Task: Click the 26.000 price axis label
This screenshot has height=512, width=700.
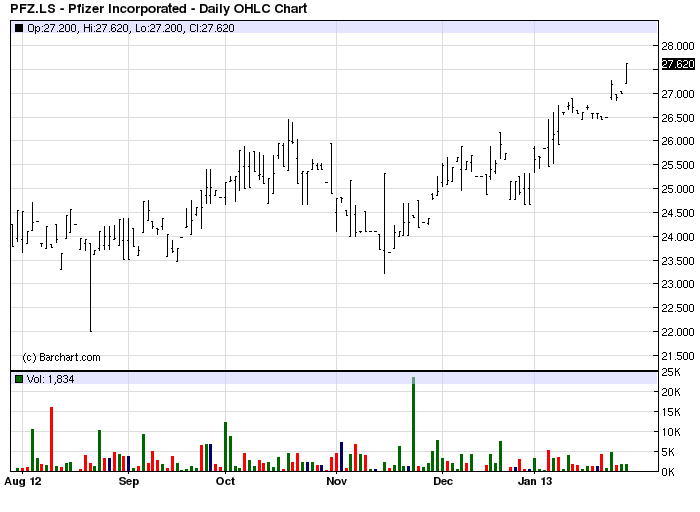Action: pyautogui.click(x=678, y=141)
